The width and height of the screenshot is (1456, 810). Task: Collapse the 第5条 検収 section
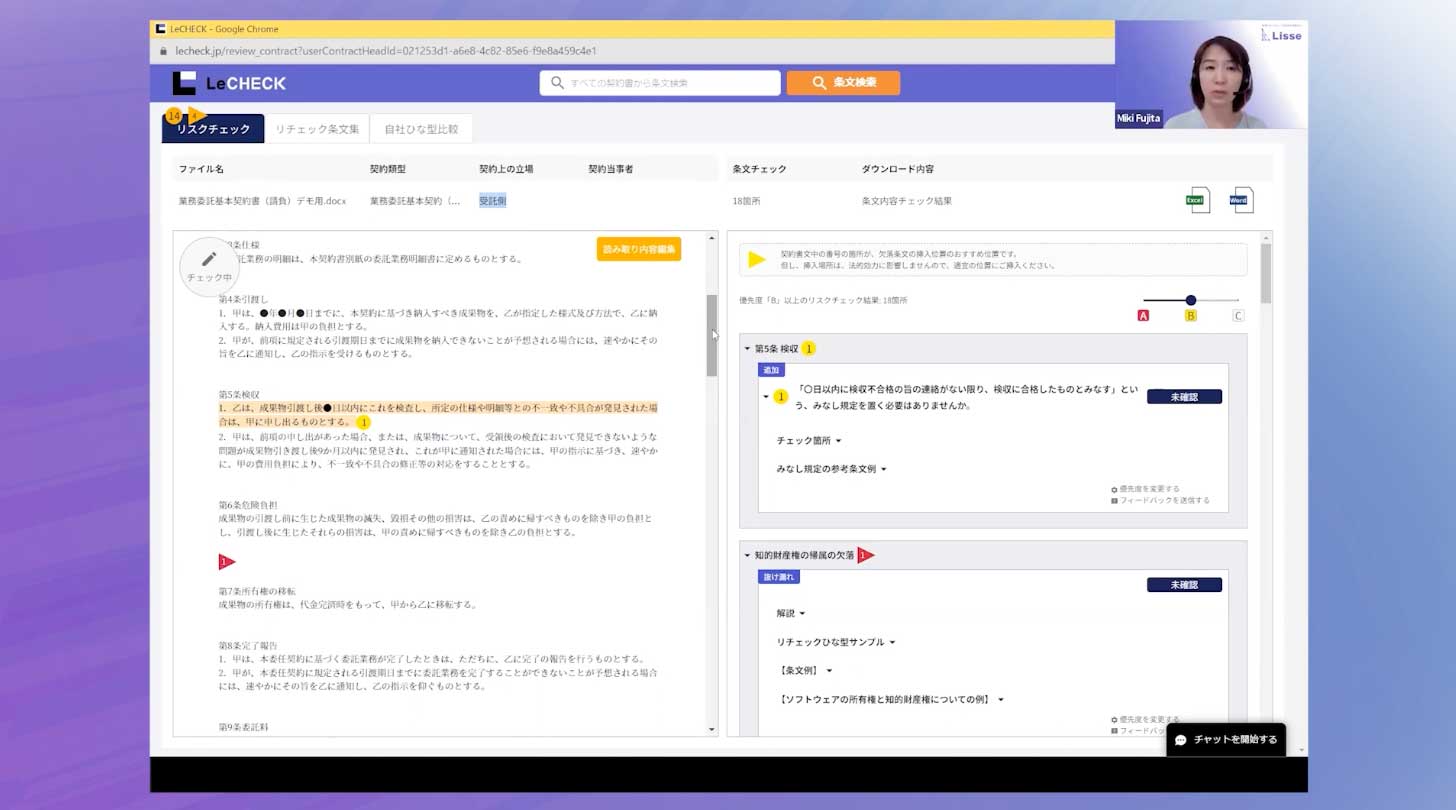[747, 349]
